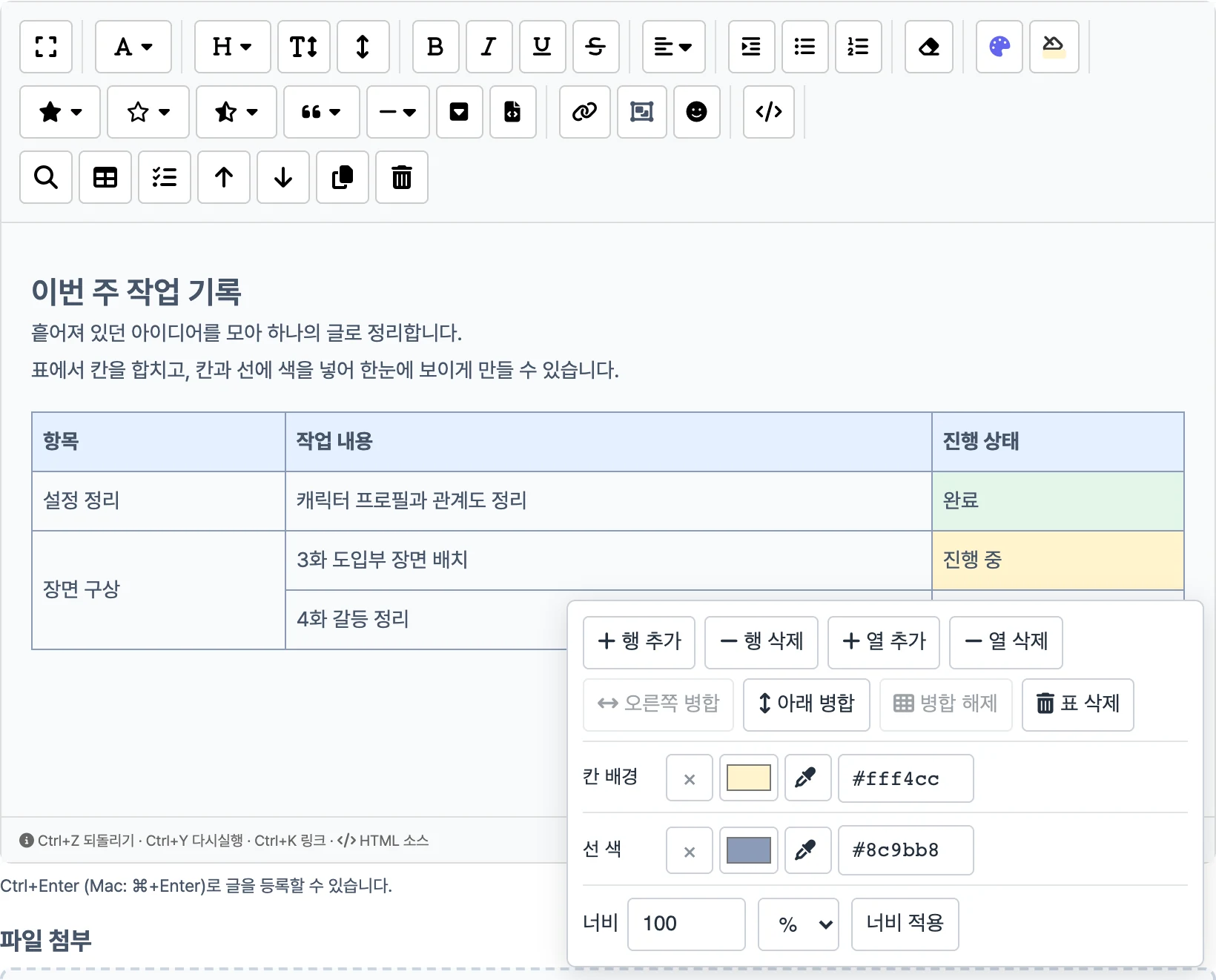This screenshot has height=980, width=1216.
Task: Move block up with the up arrow
Action: coord(224,177)
